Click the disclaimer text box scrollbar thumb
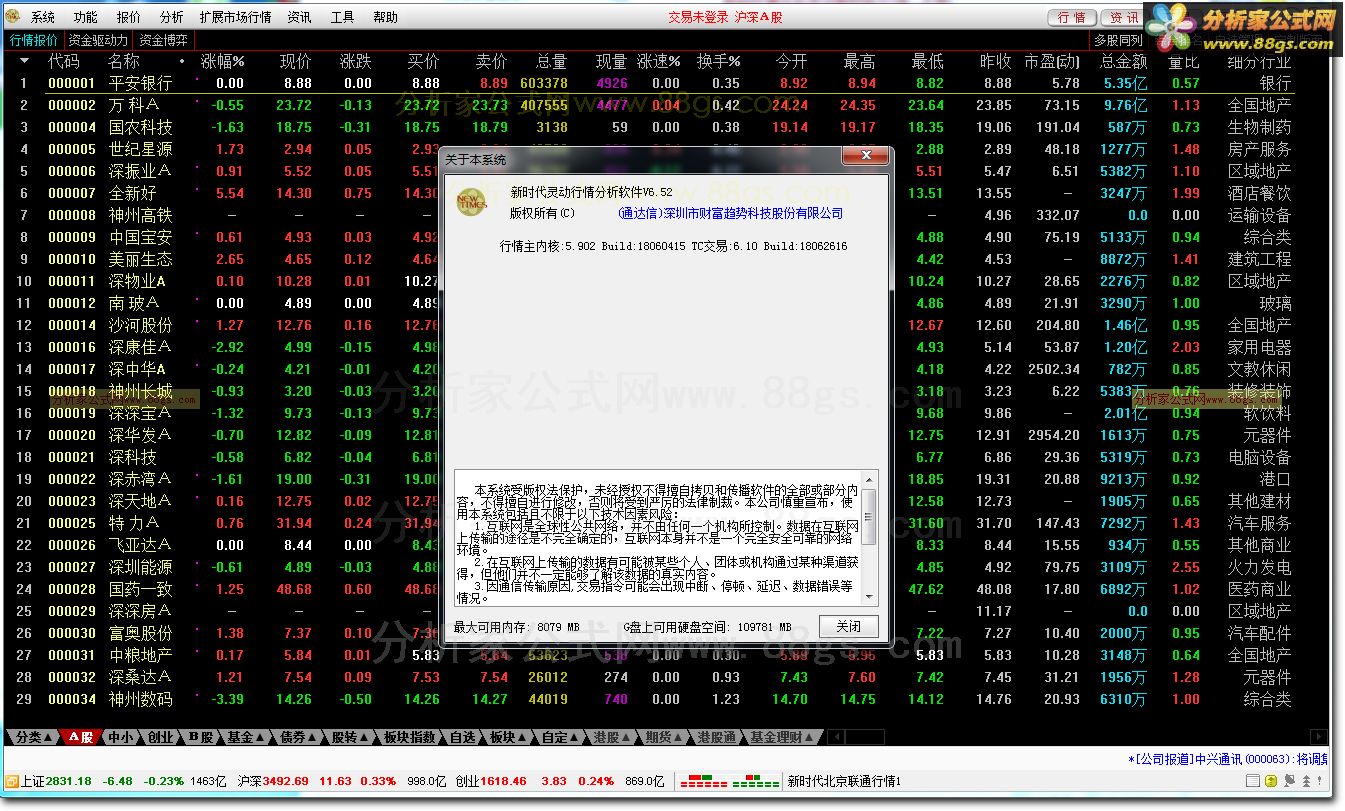The width and height of the screenshot is (1345, 811). [x=870, y=517]
